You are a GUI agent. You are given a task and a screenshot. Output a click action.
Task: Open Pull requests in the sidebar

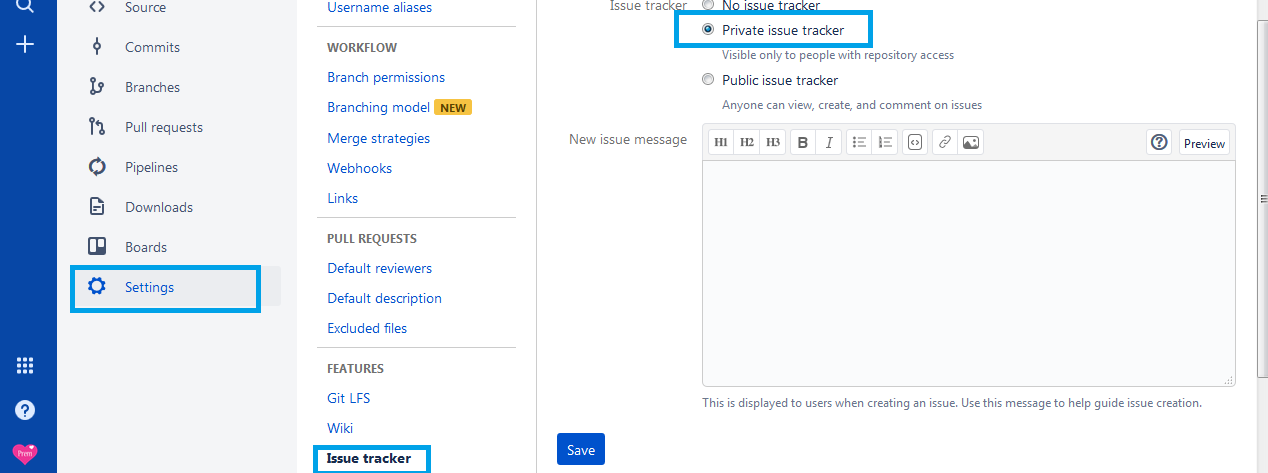point(163,127)
